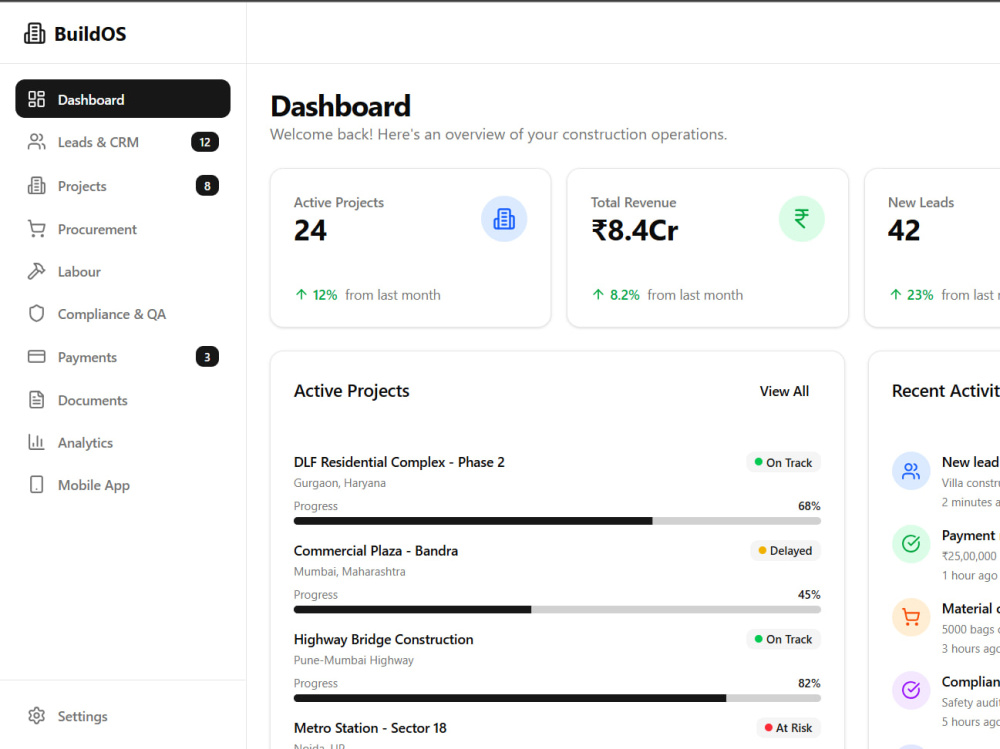Click the Gurgaon, Haryana location text

(x=339, y=483)
